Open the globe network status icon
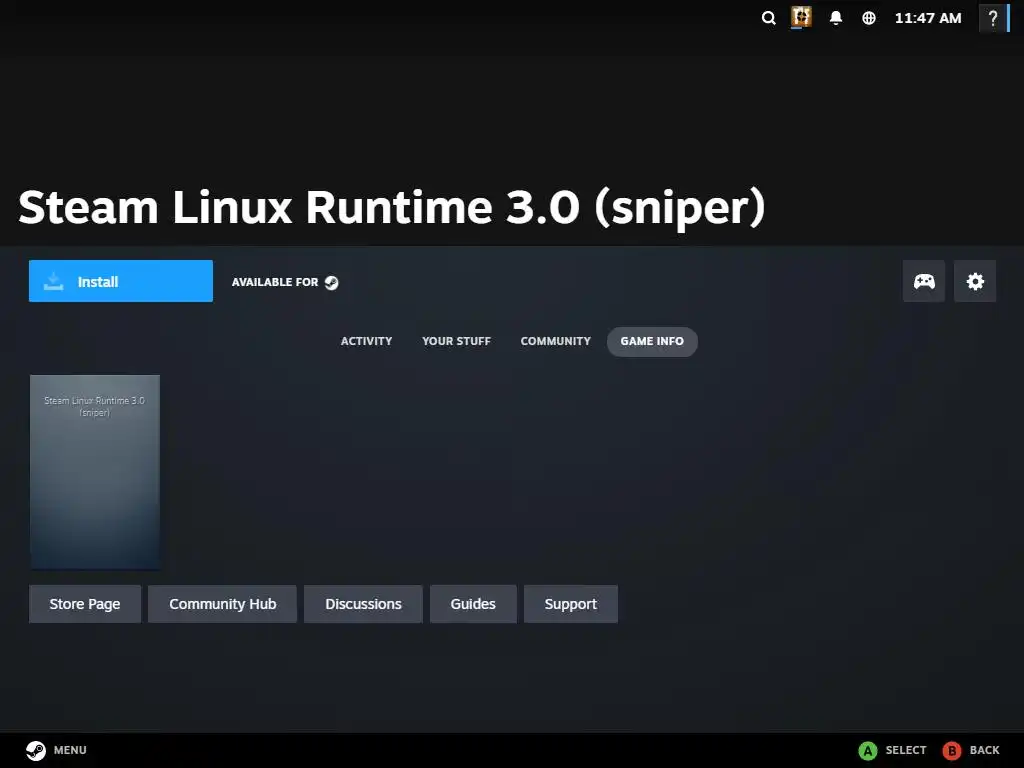Screen dimensions: 1024x768 869,18
